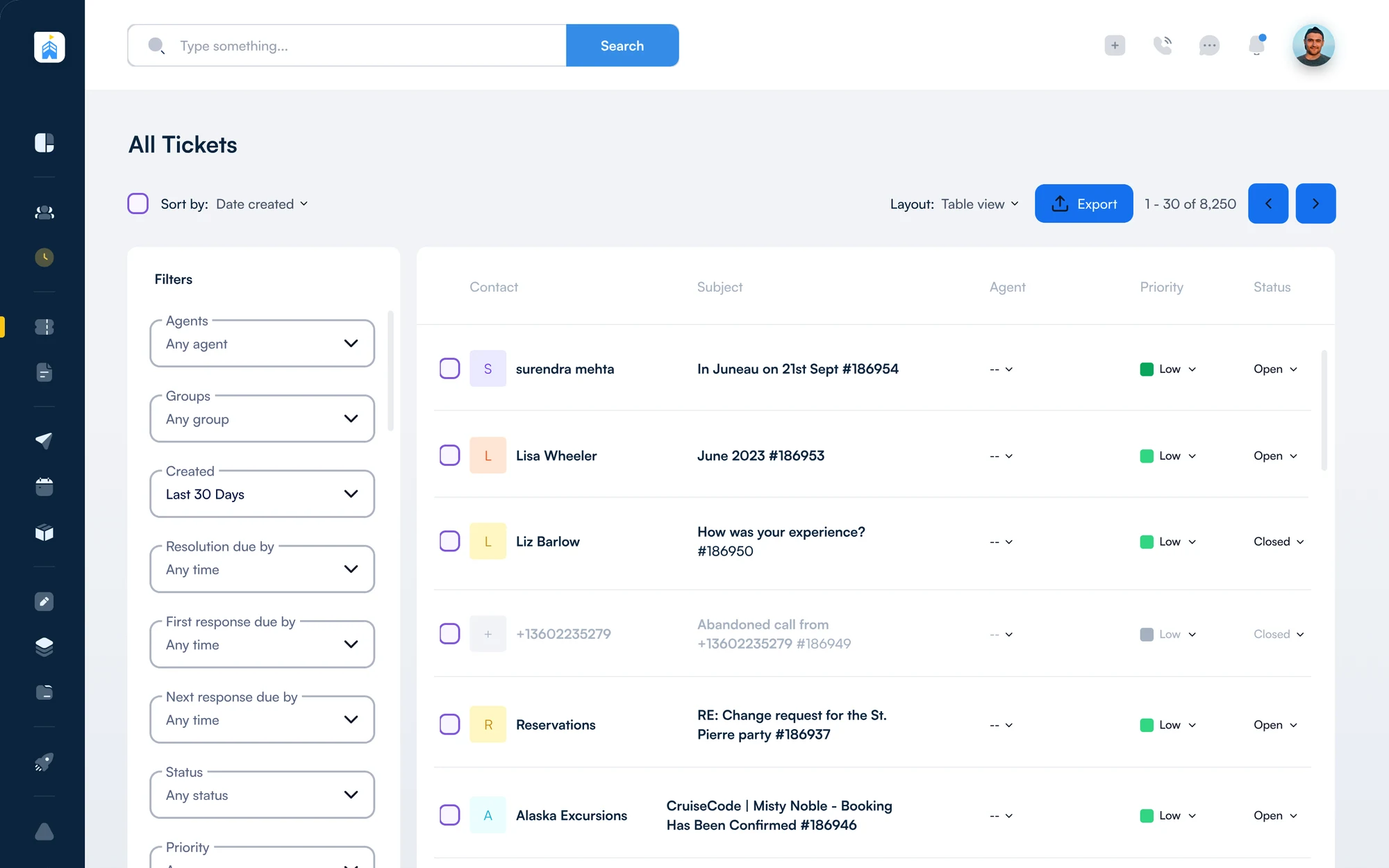
Task: Tick the checkbox for Lisa Wheeler ticket
Action: (450, 456)
